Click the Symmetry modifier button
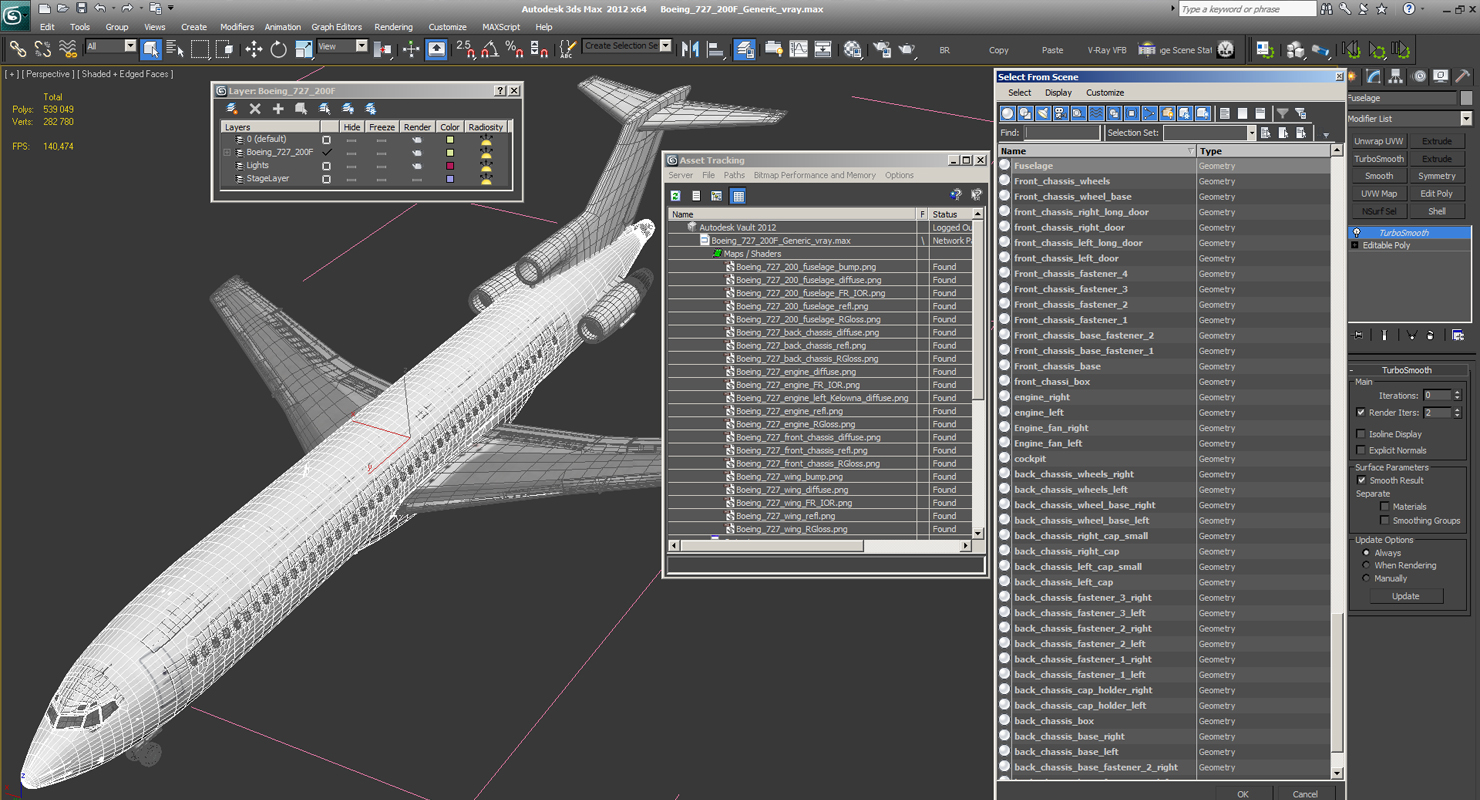Viewport: 1480px width, 800px height. pyautogui.click(x=1437, y=176)
